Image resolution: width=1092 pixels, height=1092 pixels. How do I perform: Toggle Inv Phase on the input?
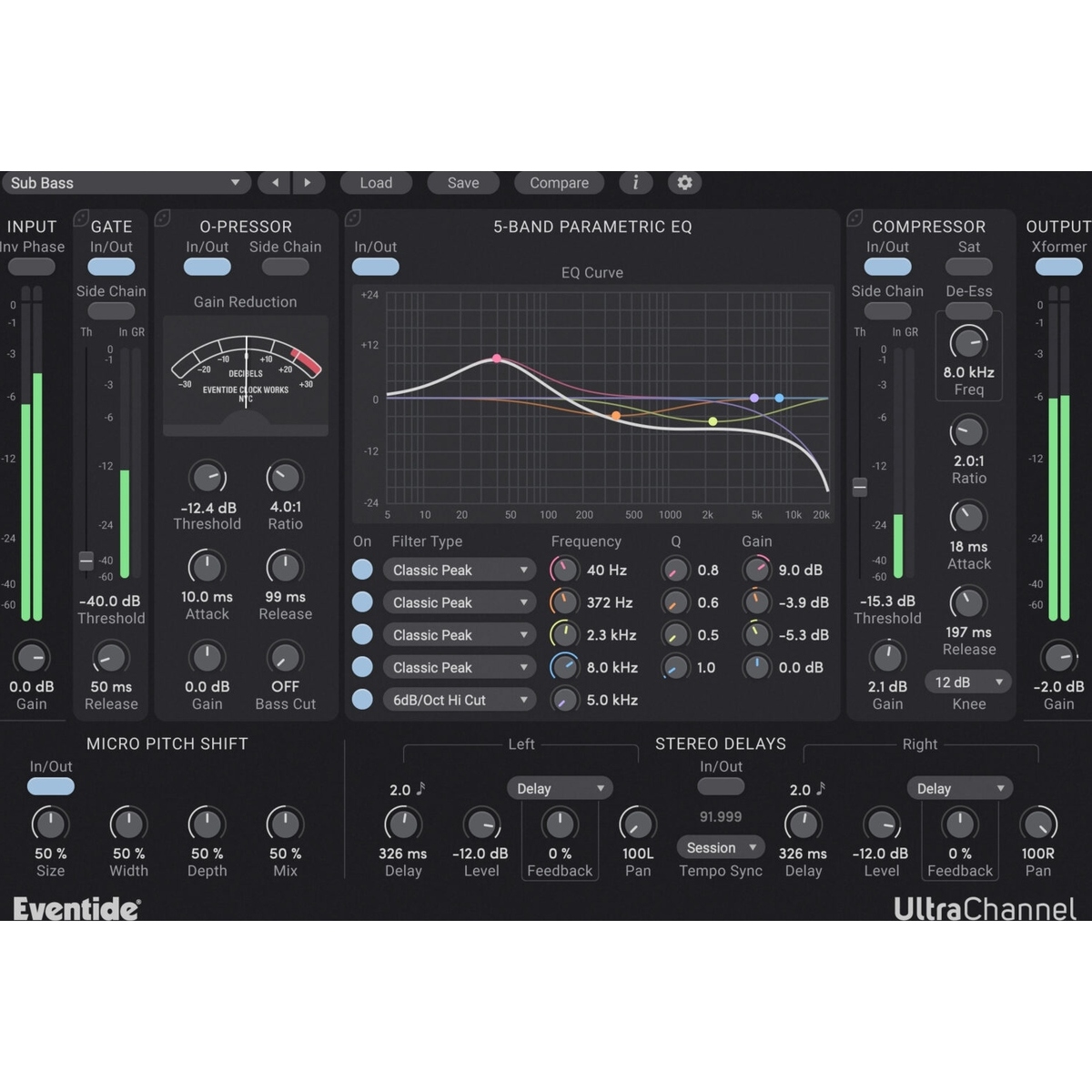(x=31, y=267)
